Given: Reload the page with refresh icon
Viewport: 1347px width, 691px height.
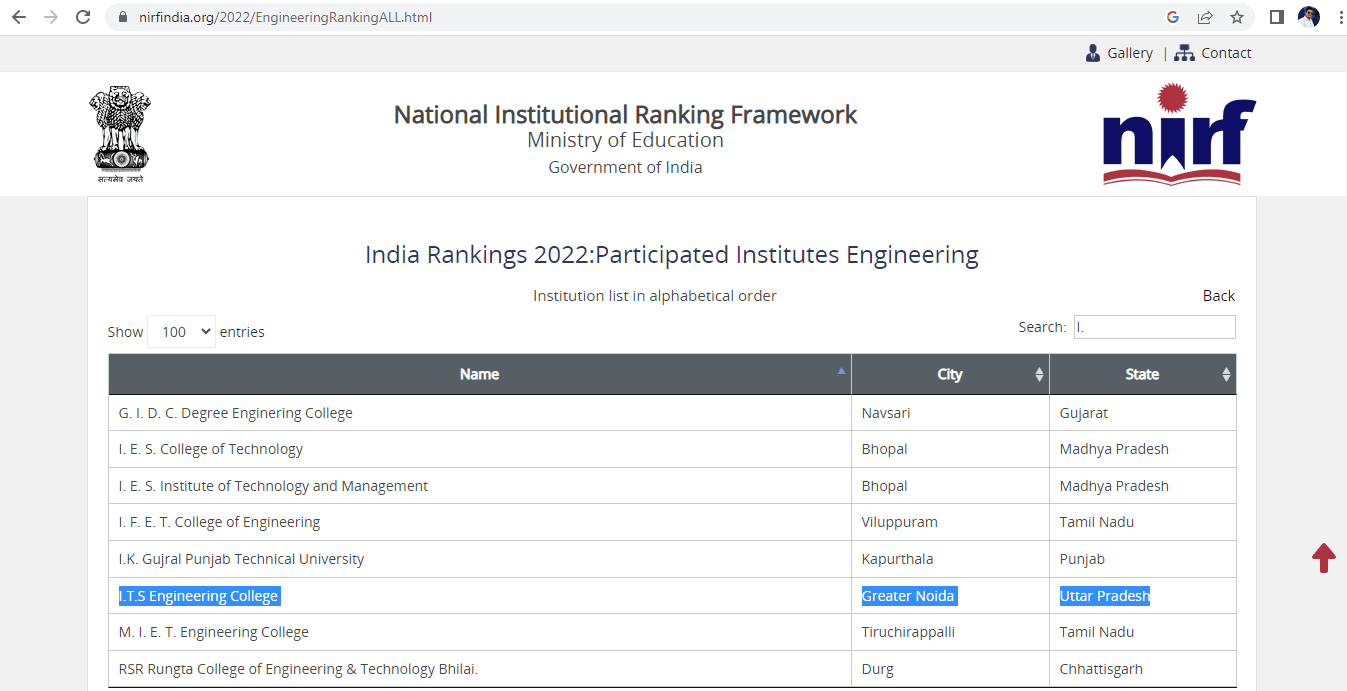Looking at the screenshot, I should click(x=83, y=17).
